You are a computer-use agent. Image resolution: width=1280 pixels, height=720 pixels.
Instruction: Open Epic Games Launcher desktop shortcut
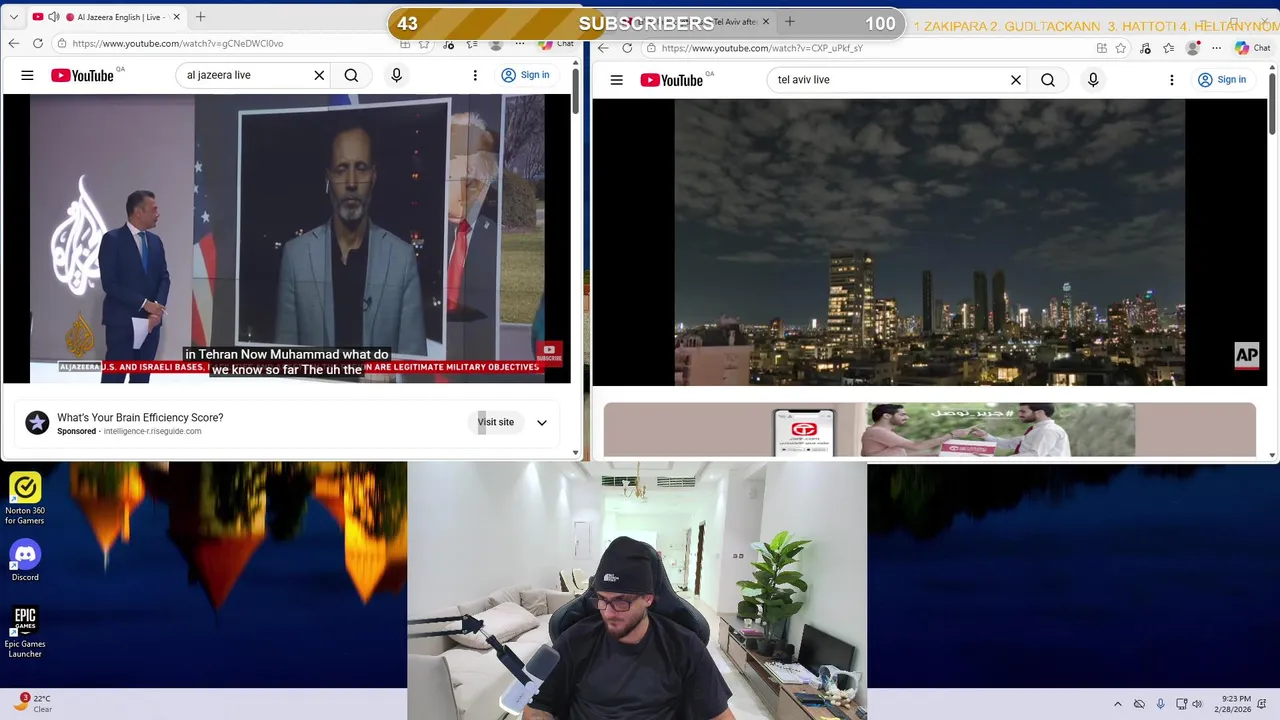[25, 631]
